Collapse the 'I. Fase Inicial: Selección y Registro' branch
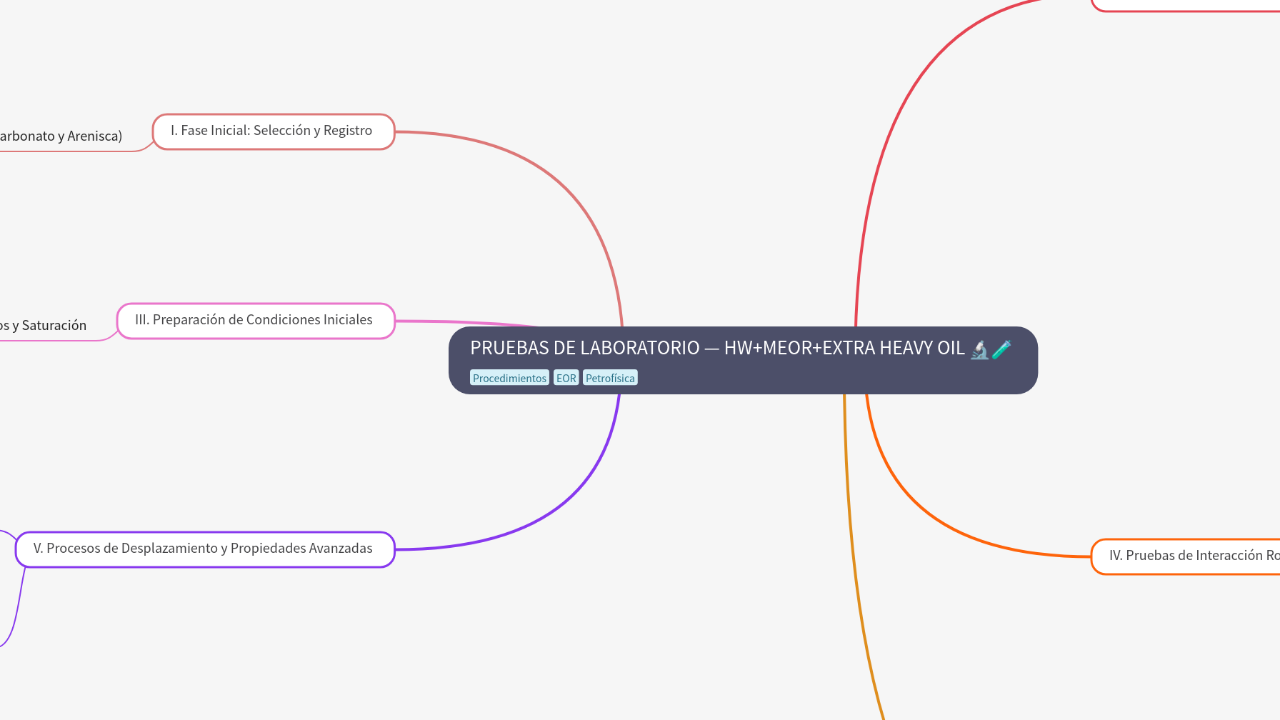Image resolution: width=1280 pixels, height=720 pixels. (273, 131)
